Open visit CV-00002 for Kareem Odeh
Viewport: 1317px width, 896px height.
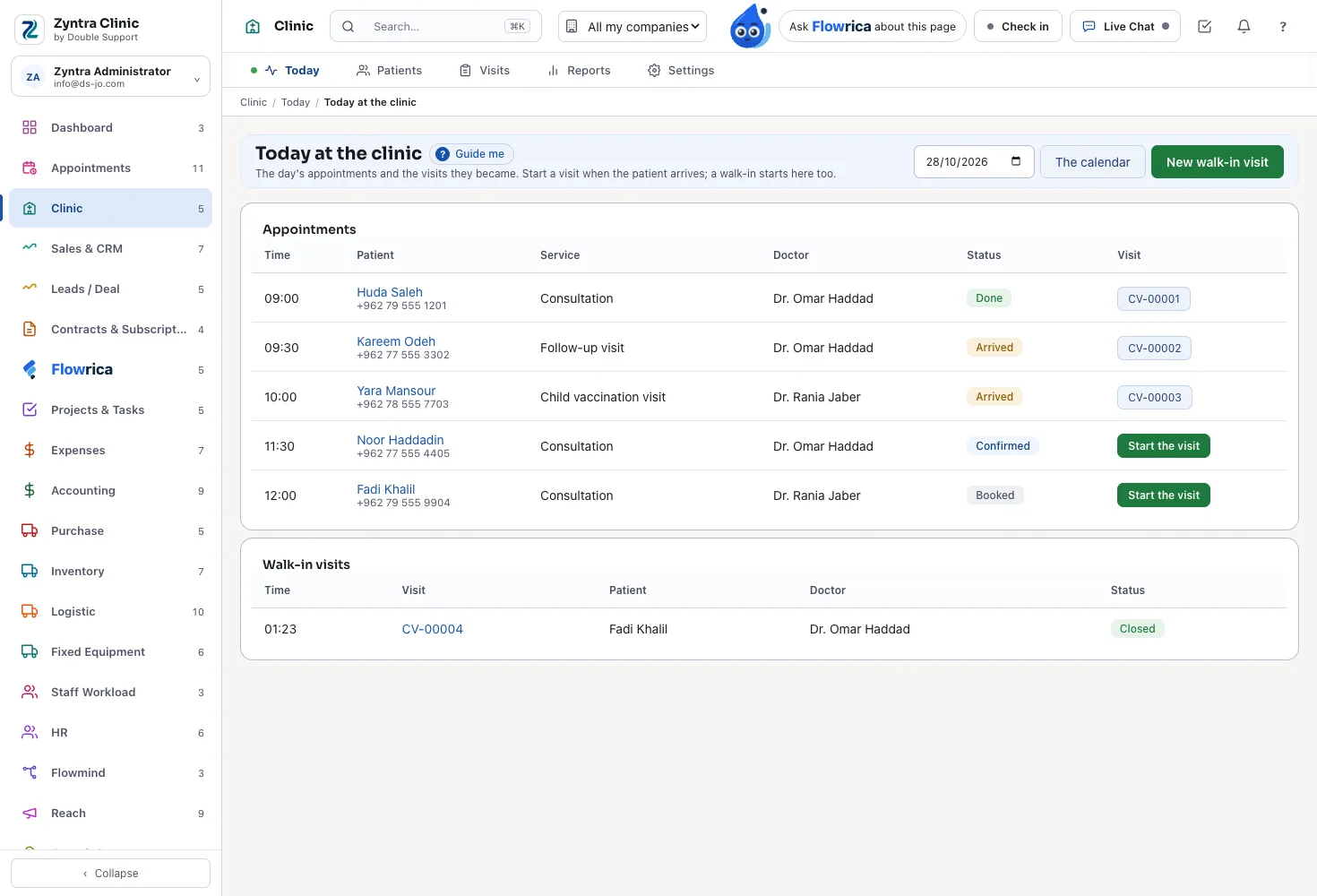(1154, 348)
